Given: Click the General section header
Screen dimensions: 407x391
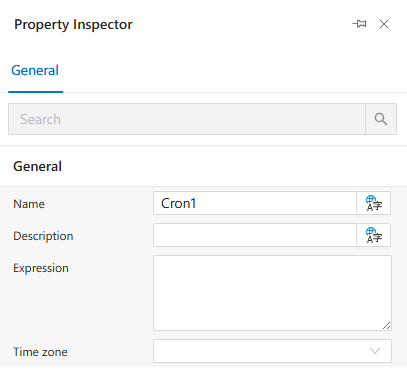Looking at the screenshot, I should pos(37,166).
